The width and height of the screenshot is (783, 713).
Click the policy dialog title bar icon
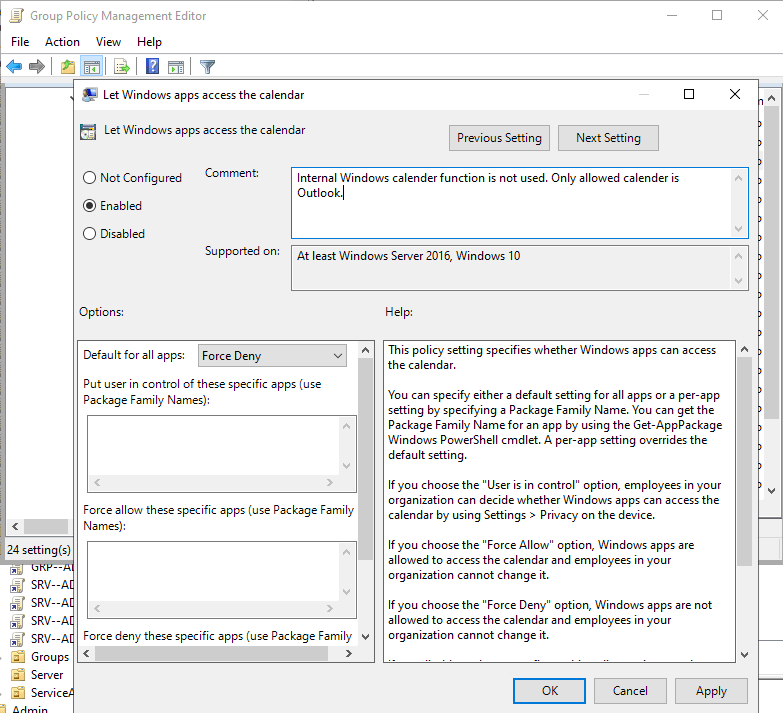[x=90, y=94]
